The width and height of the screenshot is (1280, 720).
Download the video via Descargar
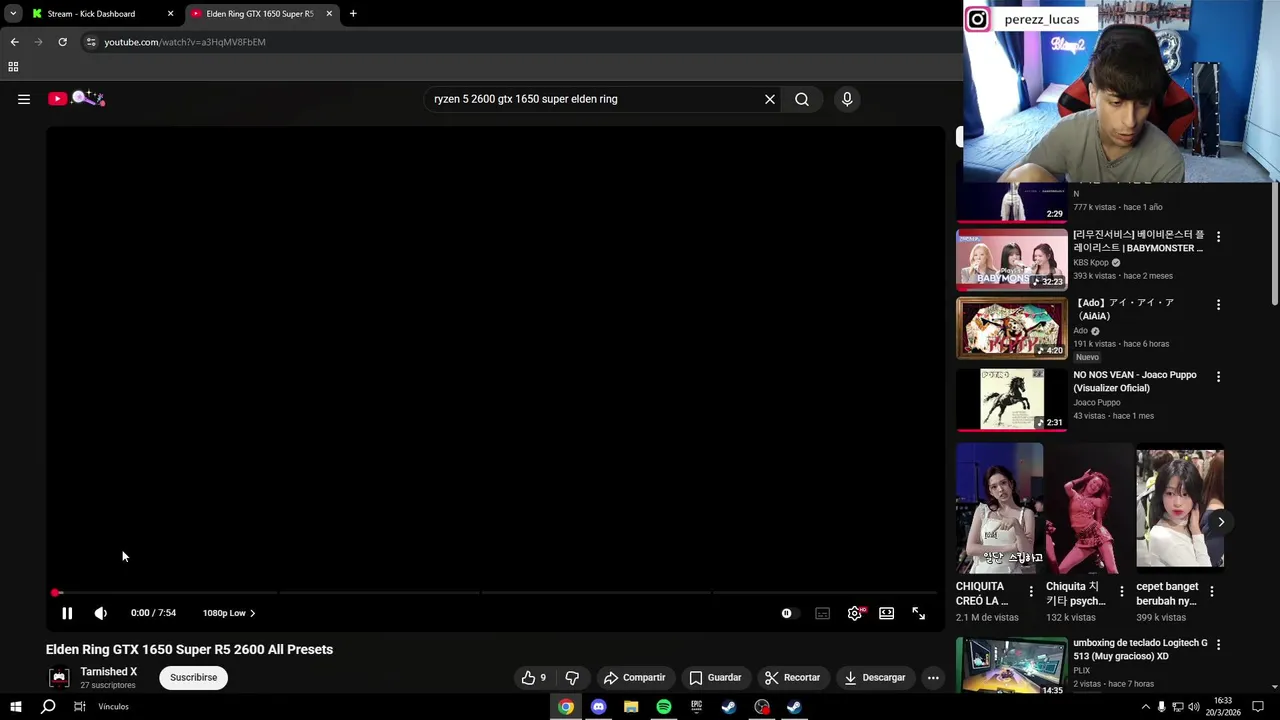click(875, 677)
